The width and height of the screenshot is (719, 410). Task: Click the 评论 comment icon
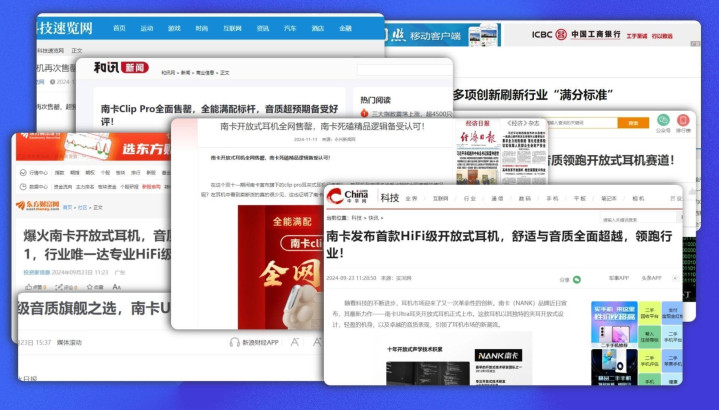click(59, 287)
